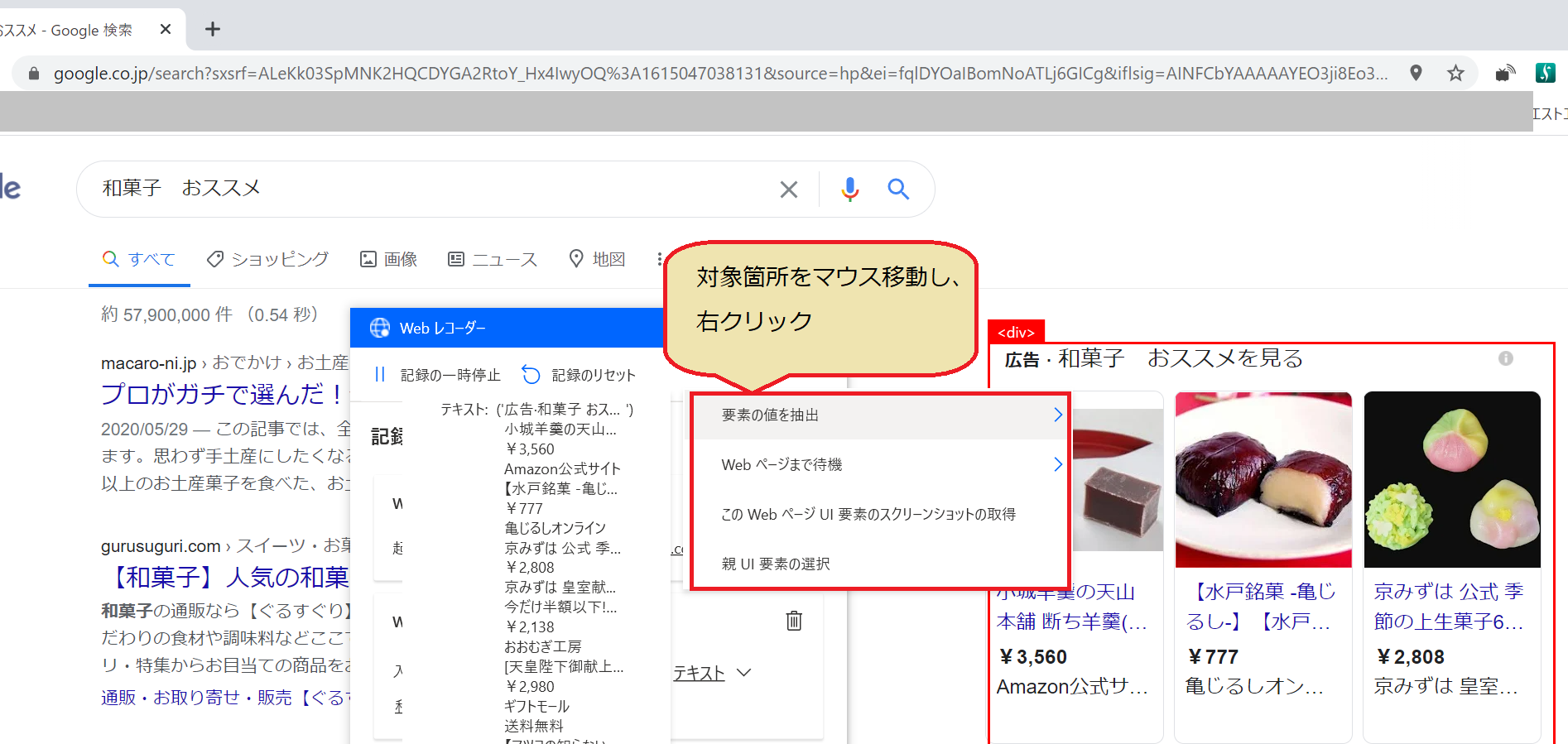Image resolution: width=1568 pixels, height=744 pixels.
Task: Select スクリーンショットの取得 menu entry
Action: (x=881, y=515)
